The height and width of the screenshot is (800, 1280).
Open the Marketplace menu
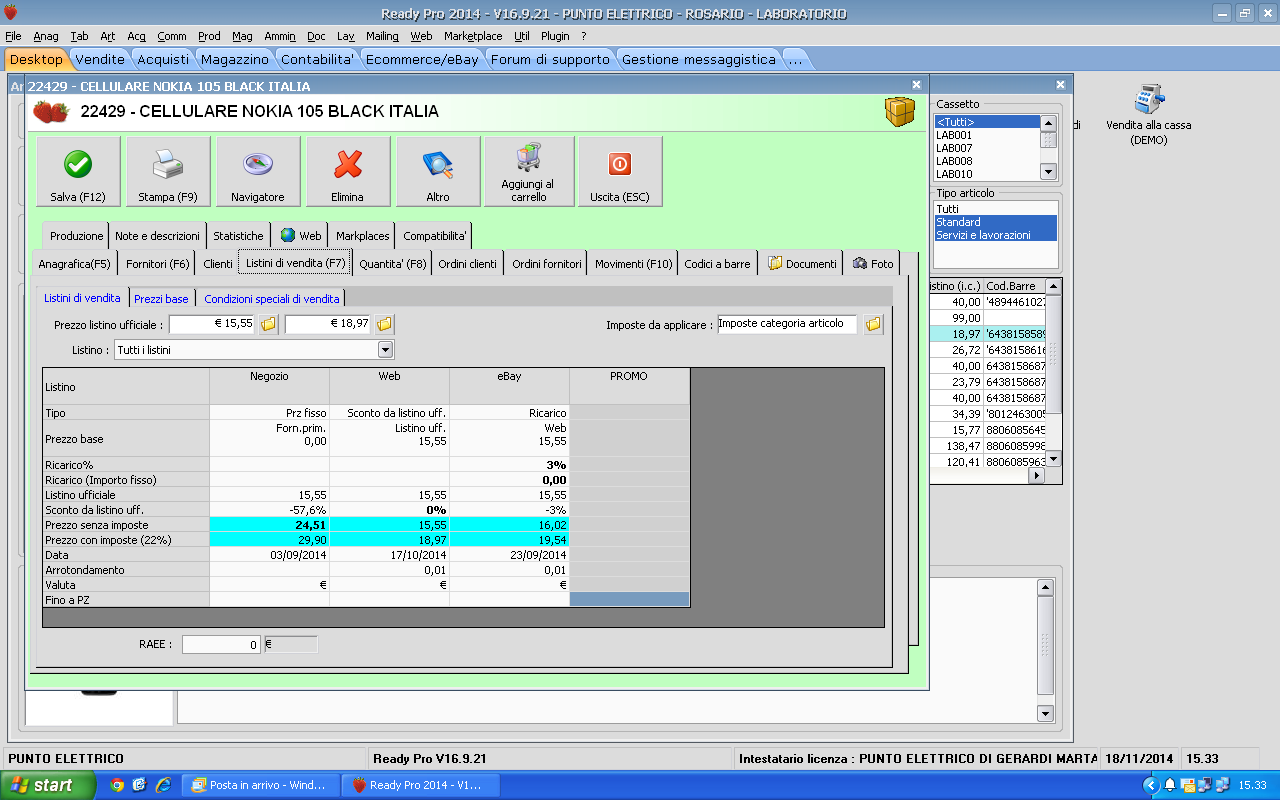click(473, 36)
